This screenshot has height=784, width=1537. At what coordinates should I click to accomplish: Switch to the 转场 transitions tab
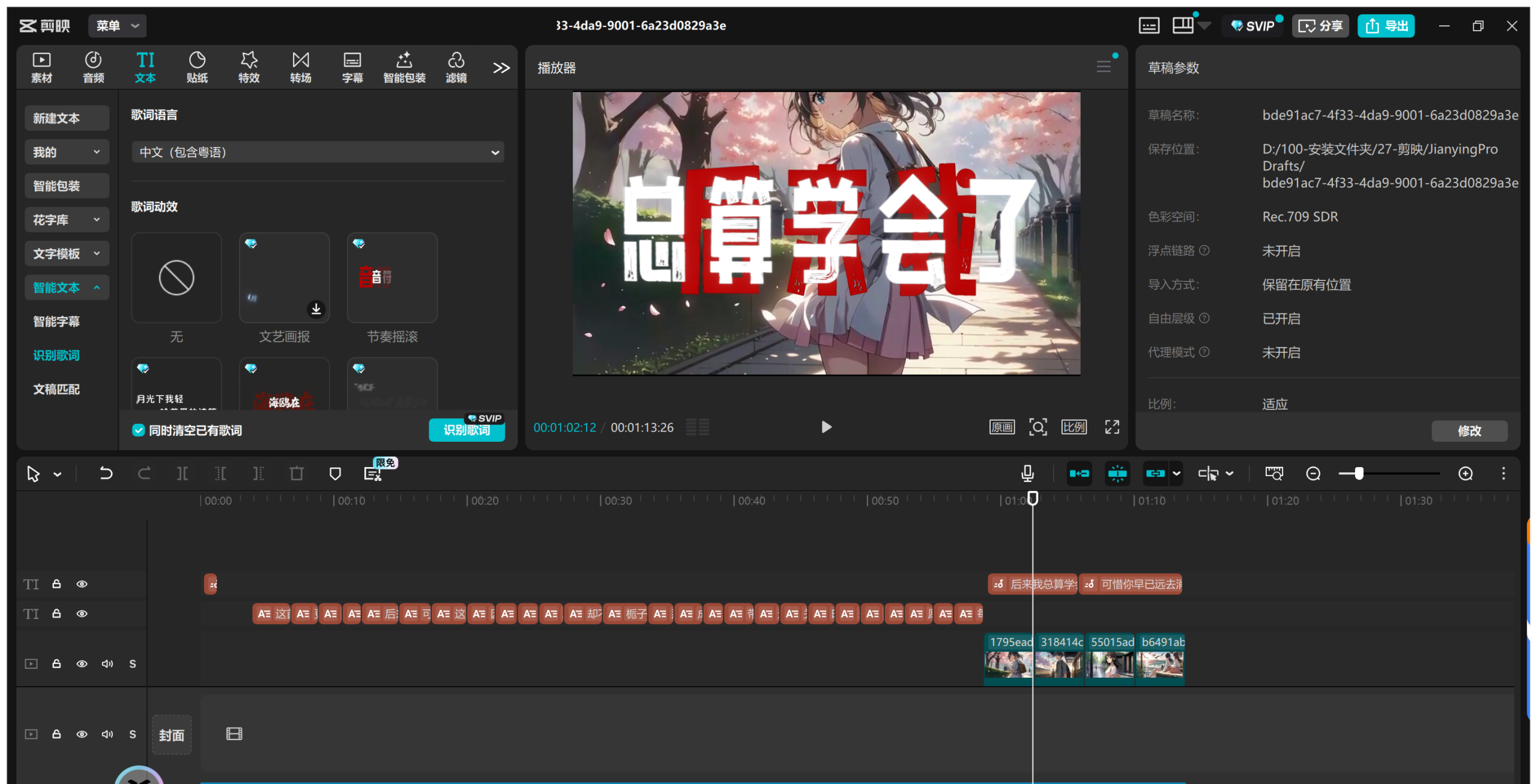click(300, 67)
